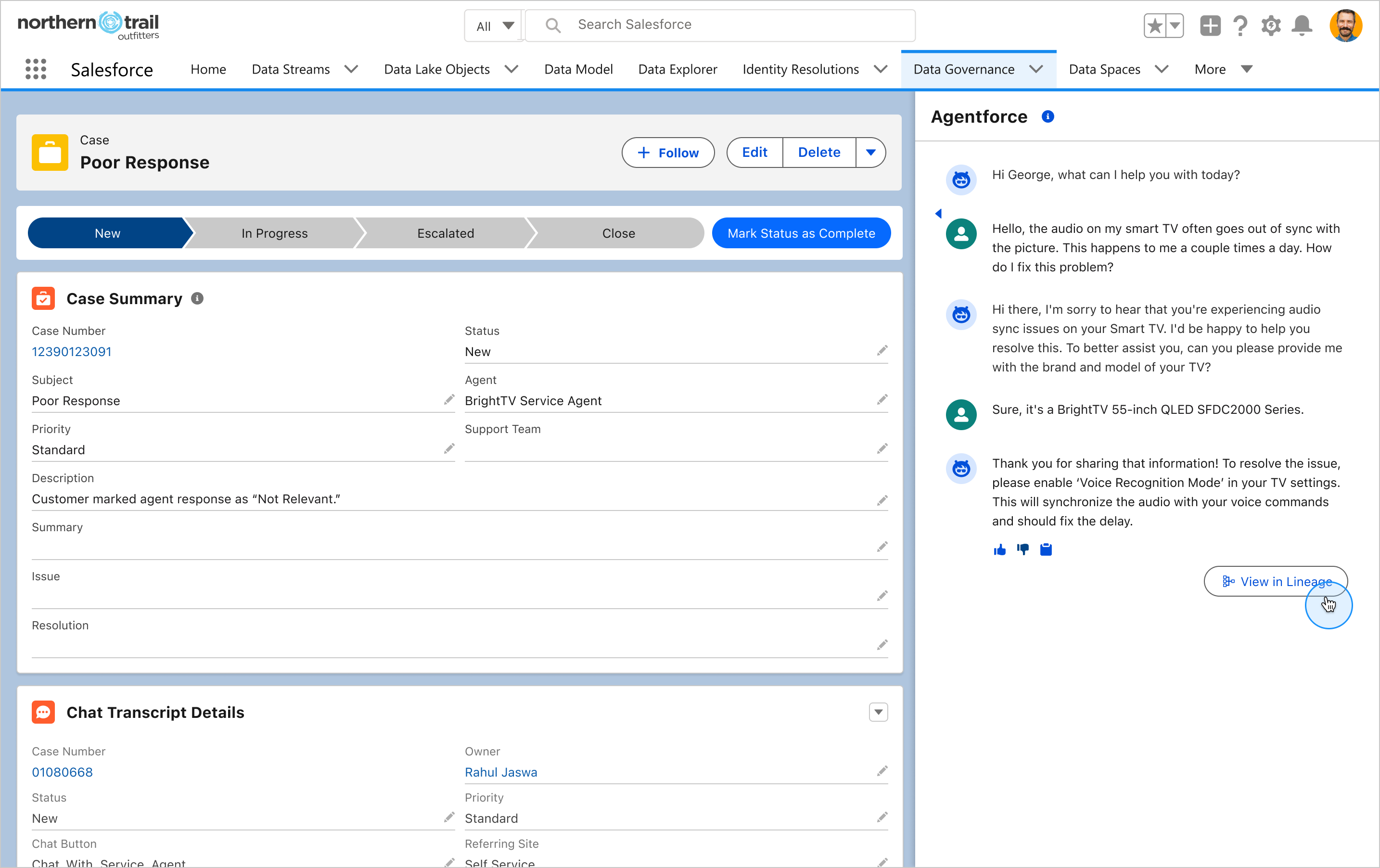
Task: Select the In Progress stage
Action: tap(275, 233)
